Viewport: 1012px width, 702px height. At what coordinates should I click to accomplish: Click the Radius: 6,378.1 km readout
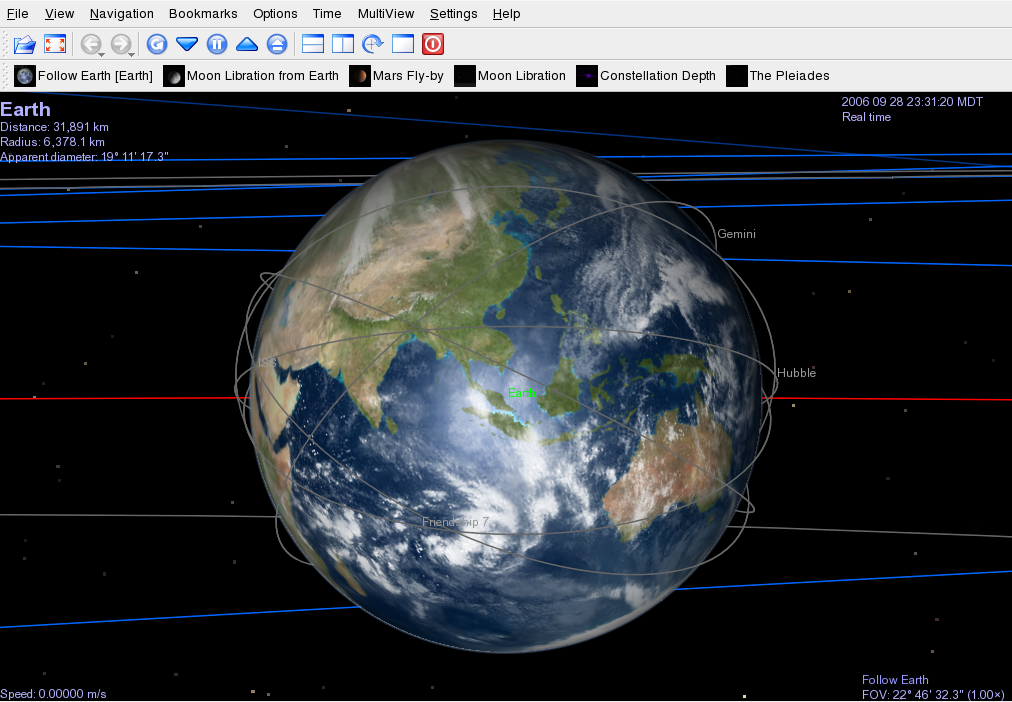click(52, 142)
